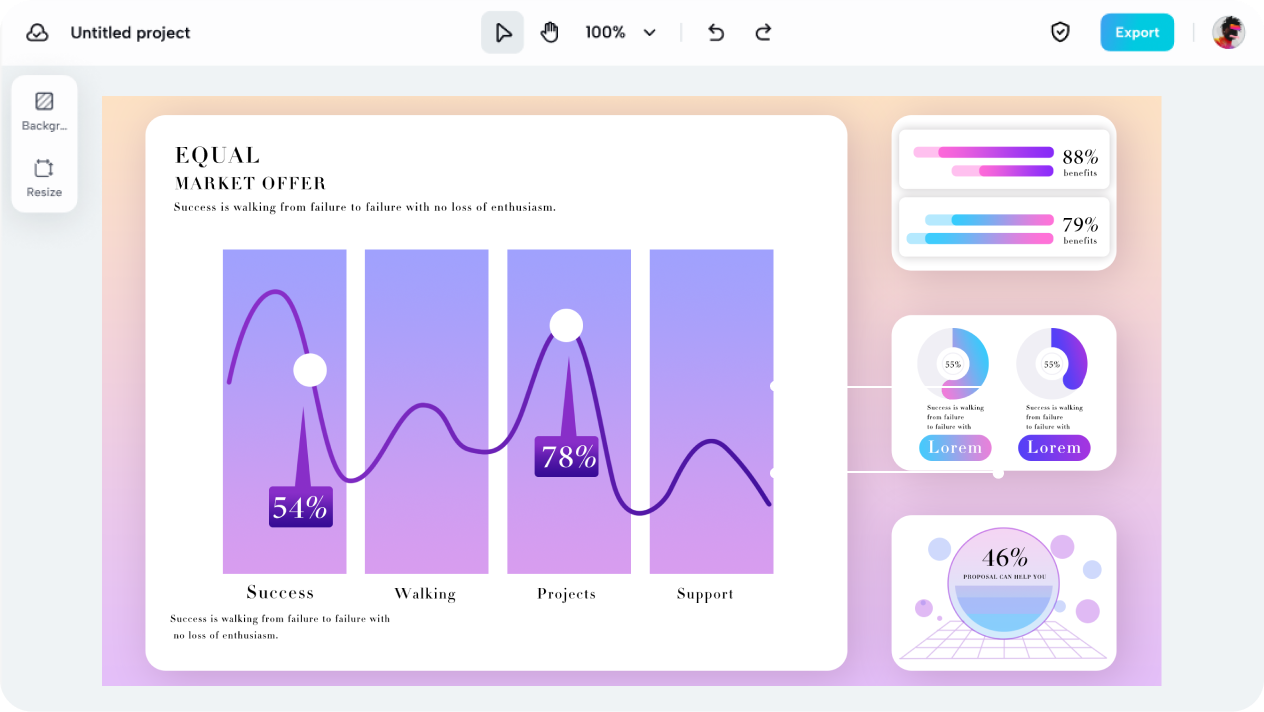
Task: Select the Support axis label
Action: click(705, 594)
